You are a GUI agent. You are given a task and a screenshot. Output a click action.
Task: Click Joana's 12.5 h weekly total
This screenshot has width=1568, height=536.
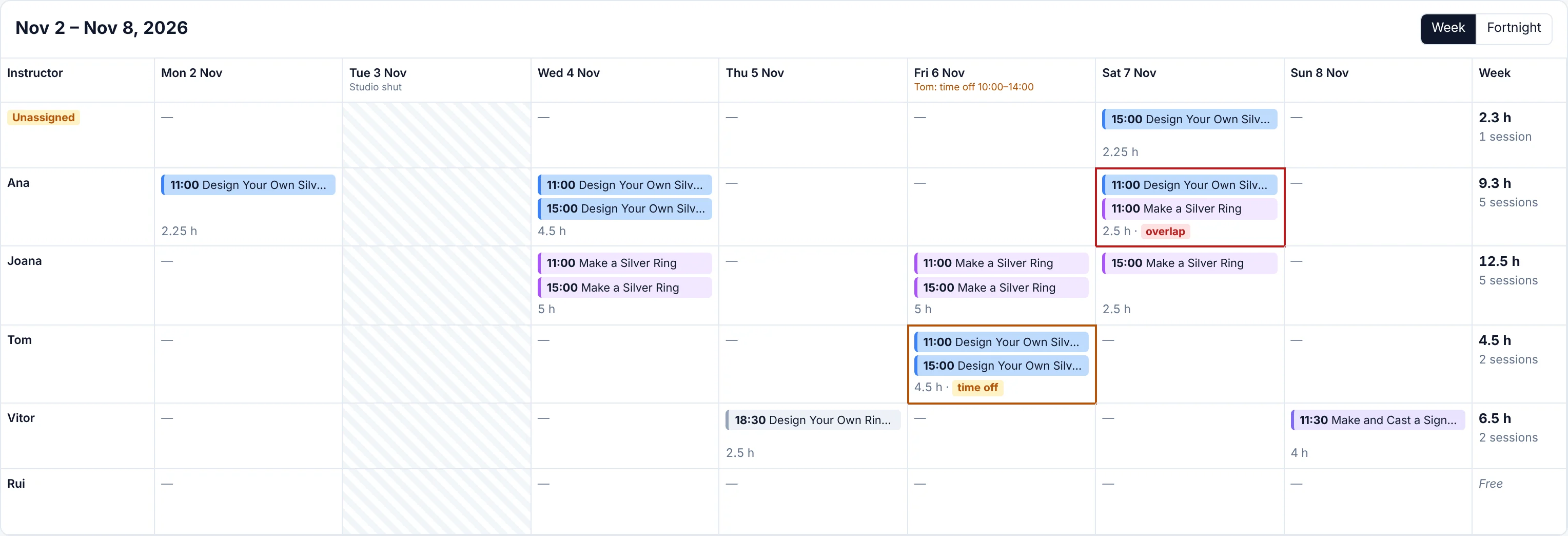point(1499,261)
